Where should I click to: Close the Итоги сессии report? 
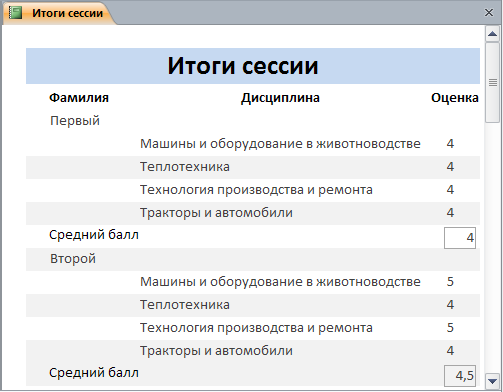[x=489, y=13]
